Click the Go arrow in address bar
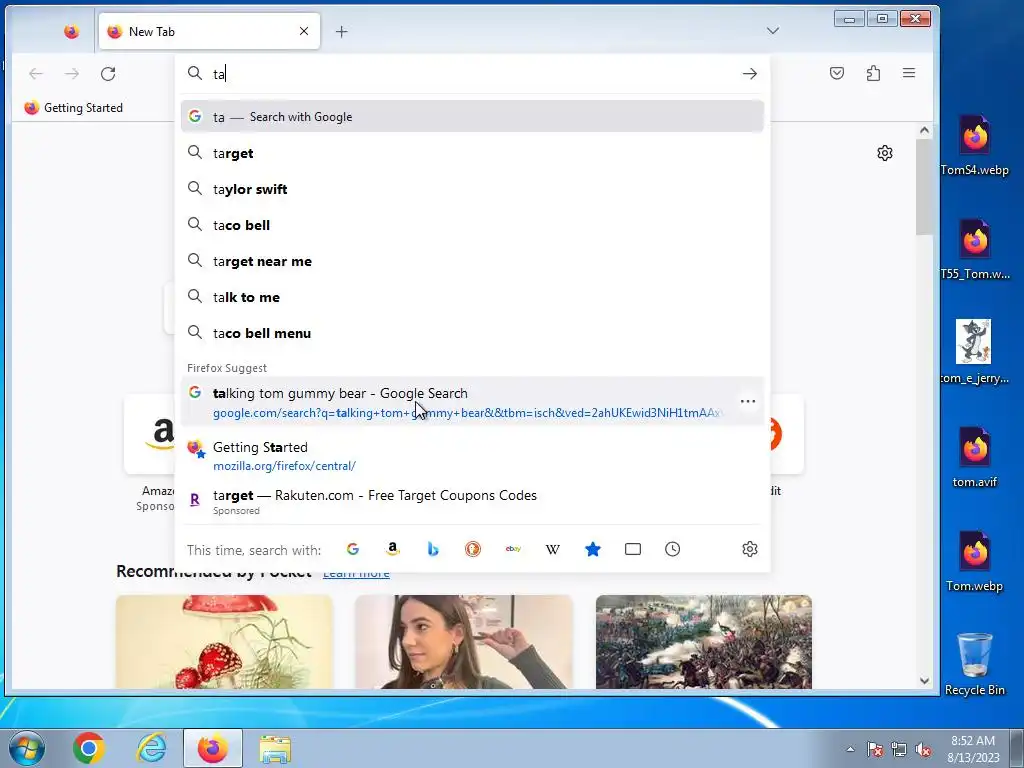The width and height of the screenshot is (1024, 768). (750, 74)
